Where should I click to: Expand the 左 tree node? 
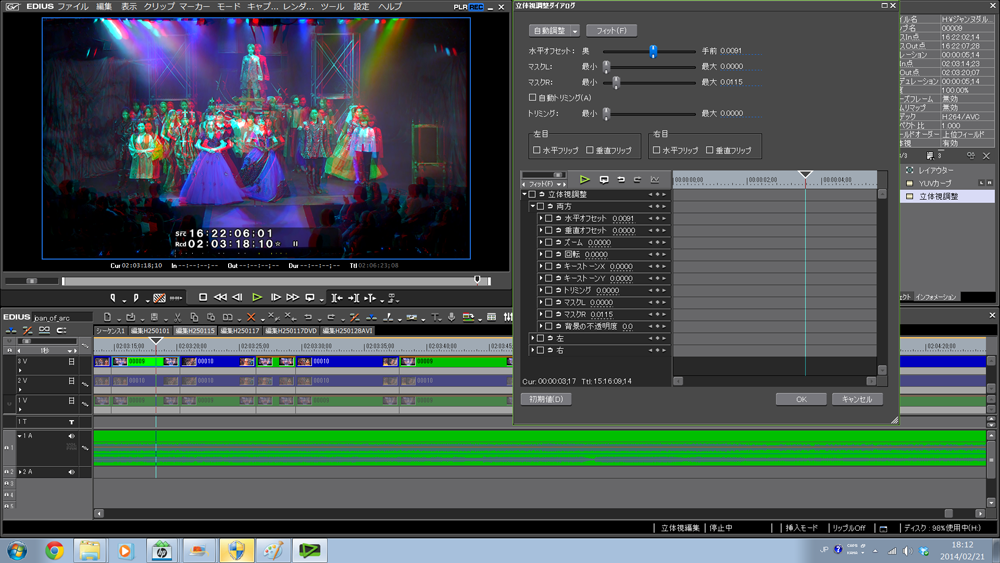(x=533, y=338)
